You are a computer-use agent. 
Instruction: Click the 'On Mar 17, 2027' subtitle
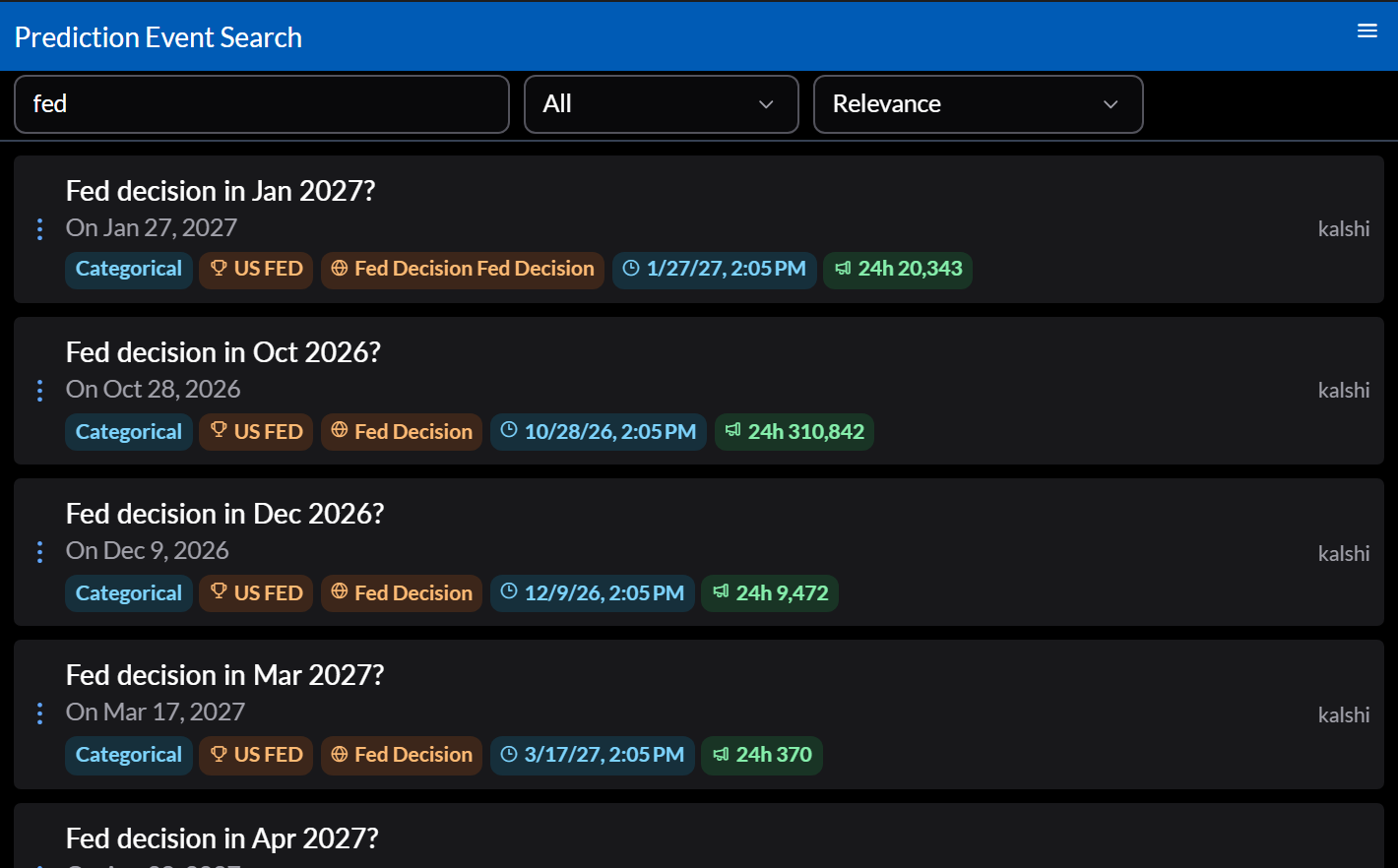pos(156,713)
